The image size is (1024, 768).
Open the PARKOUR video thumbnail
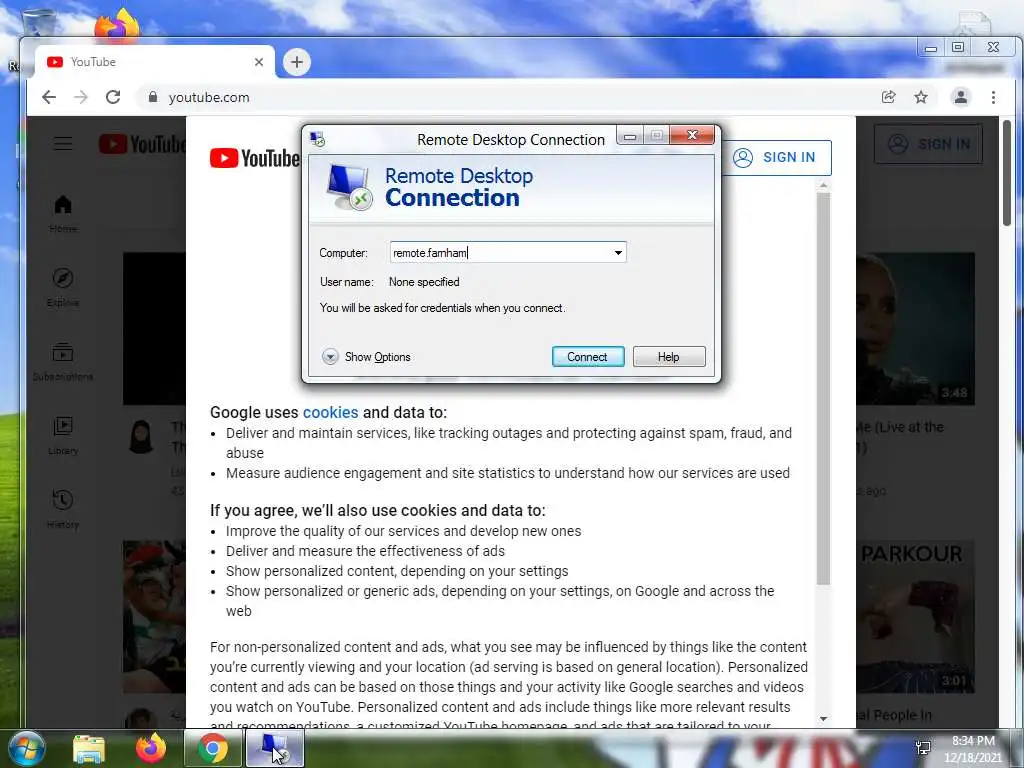click(915, 616)
